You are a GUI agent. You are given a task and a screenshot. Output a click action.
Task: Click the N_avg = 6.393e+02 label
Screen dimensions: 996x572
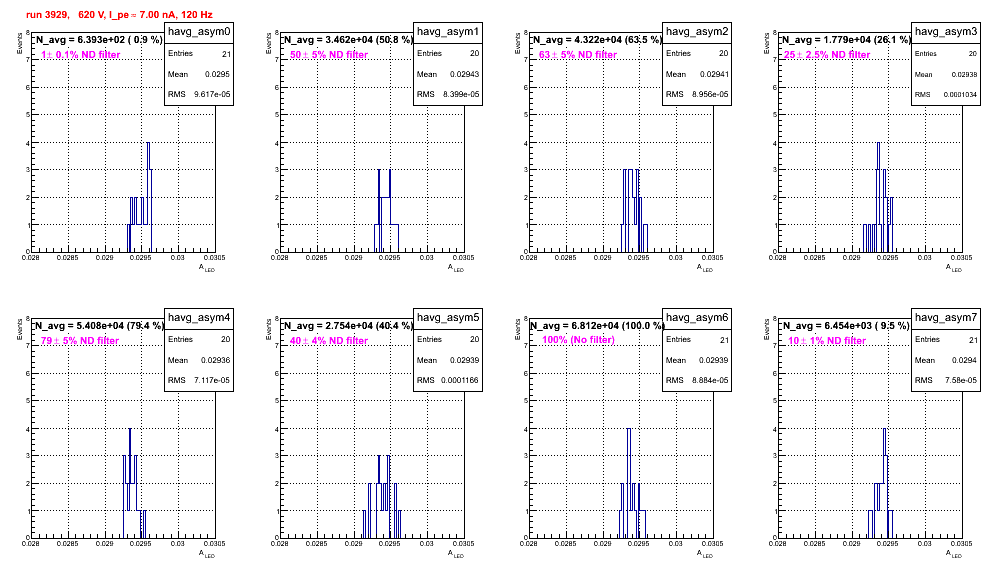[99, 39]
